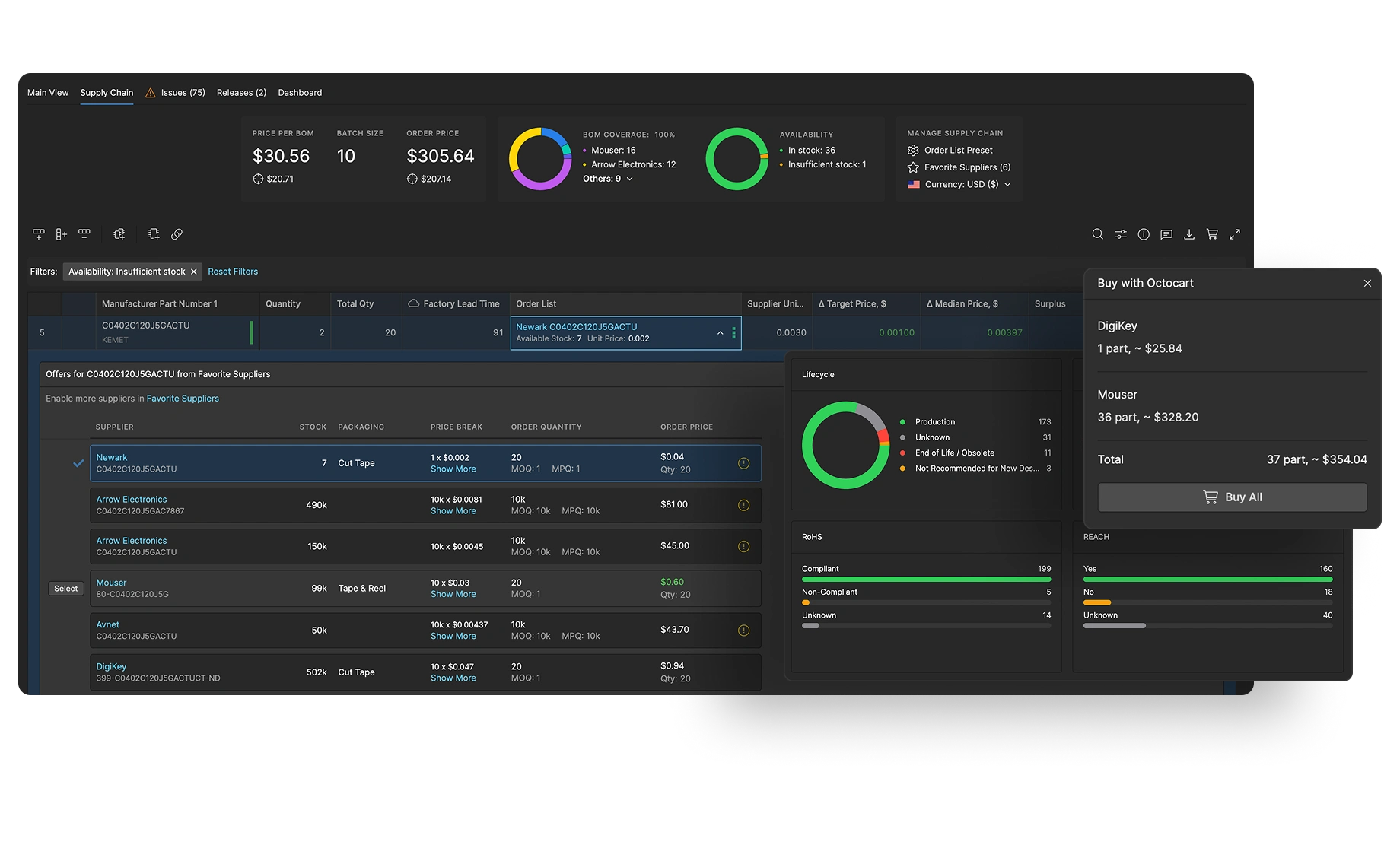Click the info circle toolbar icon
Viewport: 1400px width, 864px height.
(x=1144, y=234)
